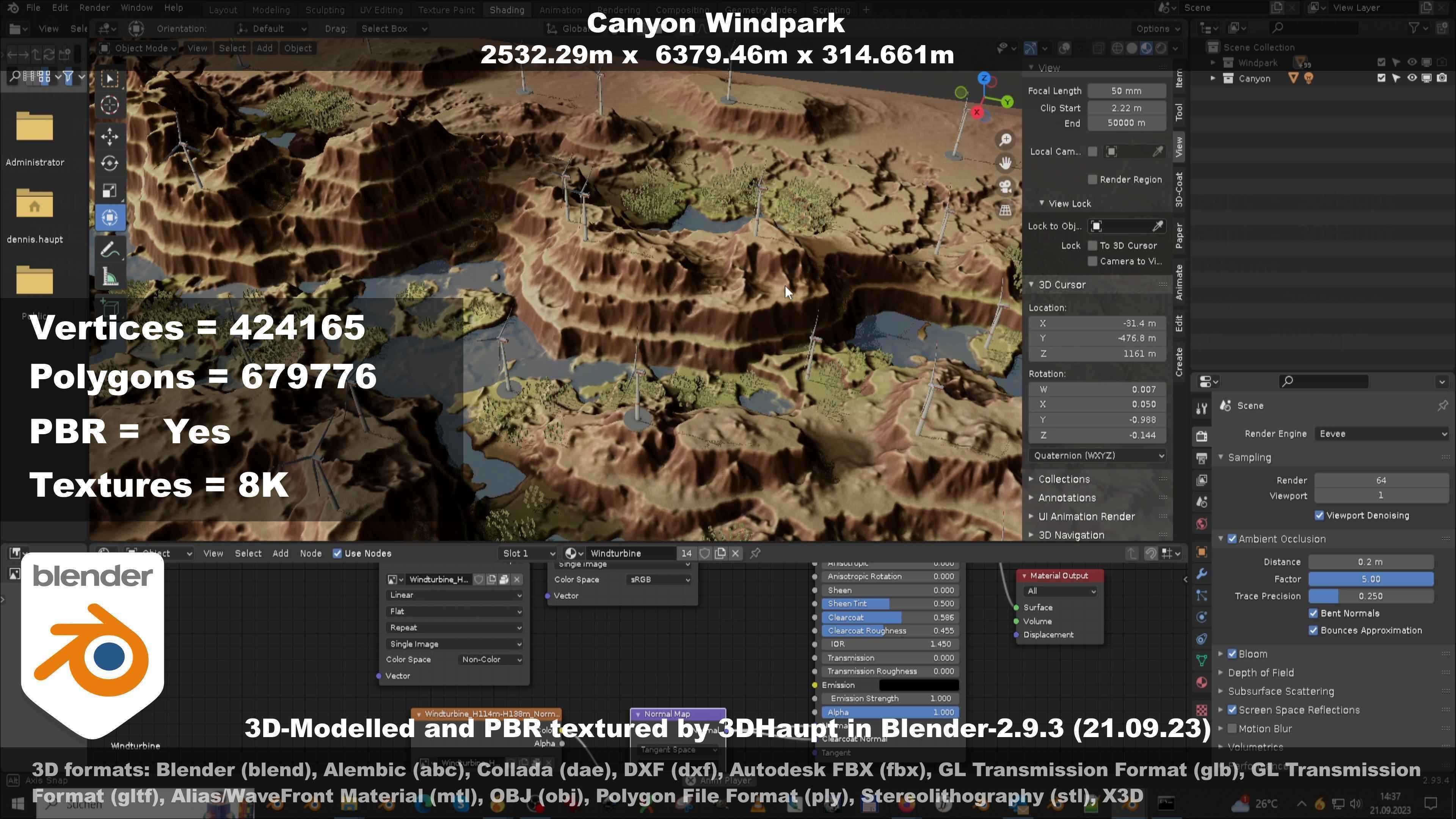
Task: Pin the node editor material
Action: pos(755,553)
